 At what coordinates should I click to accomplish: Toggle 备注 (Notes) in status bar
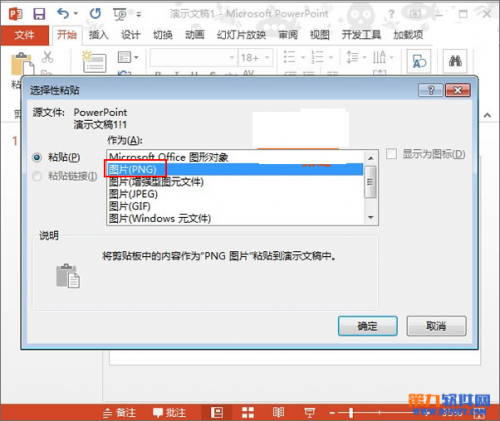coord(119,413)
